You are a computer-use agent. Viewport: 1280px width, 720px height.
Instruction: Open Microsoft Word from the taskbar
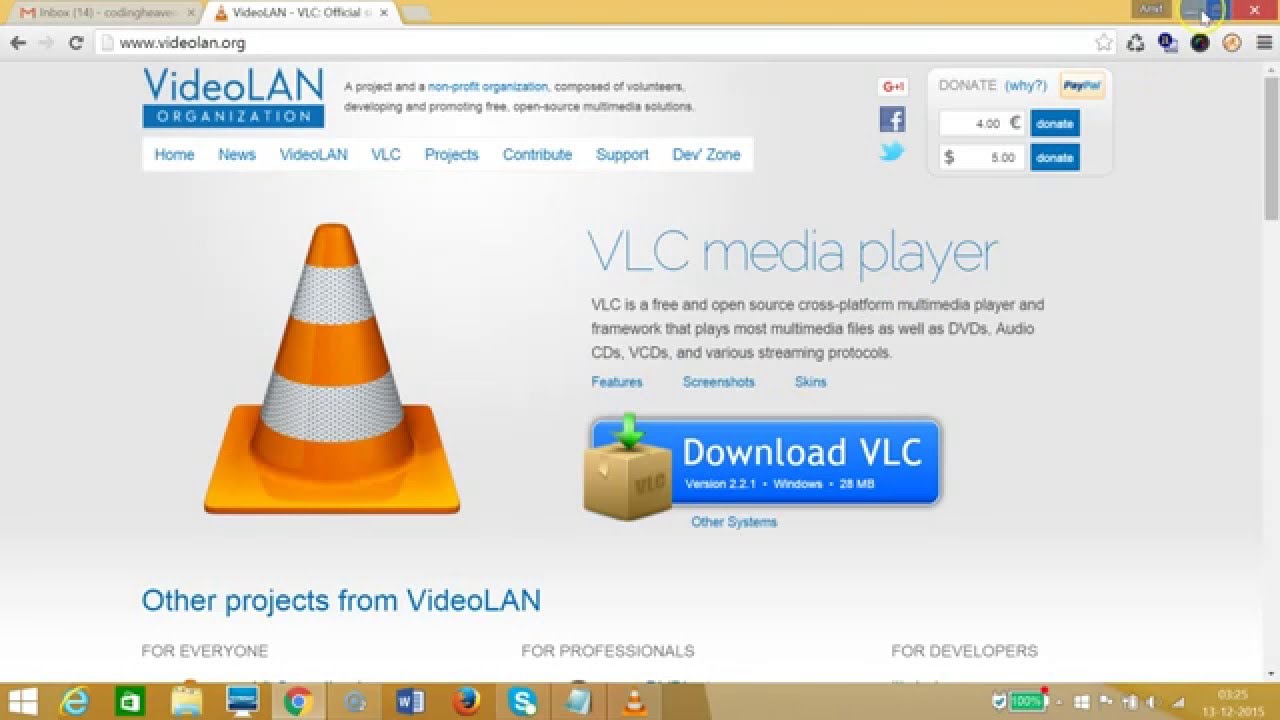tap(410, 702)
